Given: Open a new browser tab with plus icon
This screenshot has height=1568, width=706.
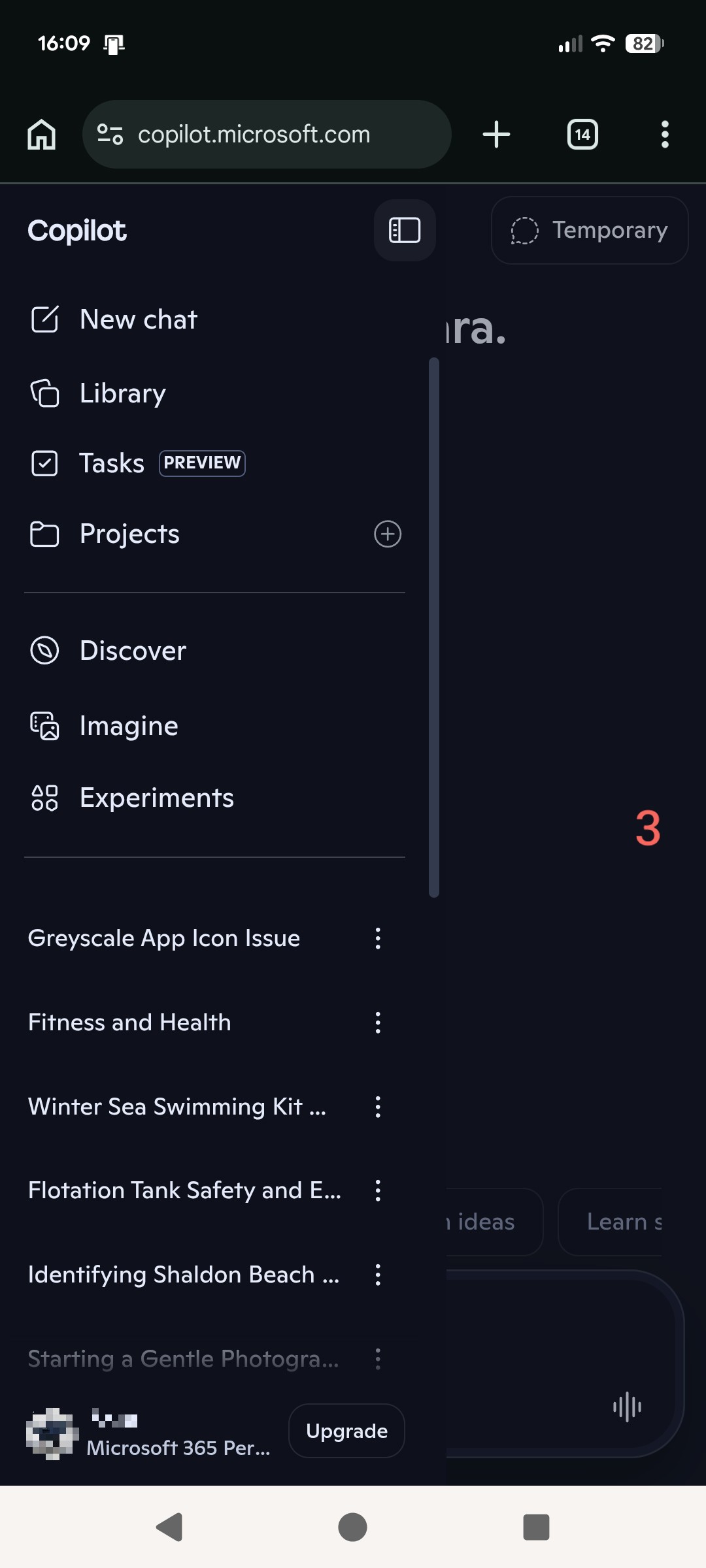Looking at the screenshot, I should 496,135.
